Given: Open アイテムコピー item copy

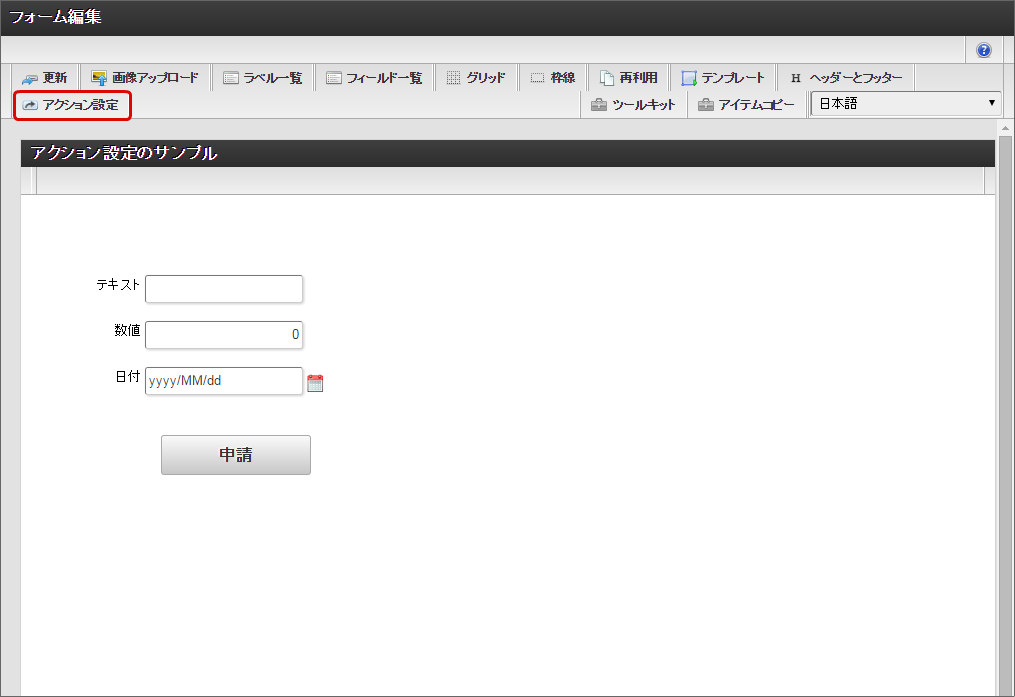Looking at the screenshot, I should [746, 105].
